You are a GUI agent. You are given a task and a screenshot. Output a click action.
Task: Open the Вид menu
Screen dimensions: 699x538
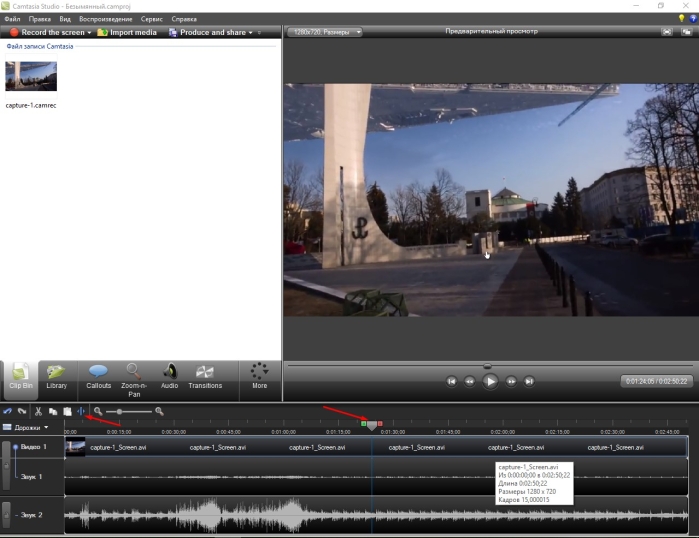(x=65, y=19)
